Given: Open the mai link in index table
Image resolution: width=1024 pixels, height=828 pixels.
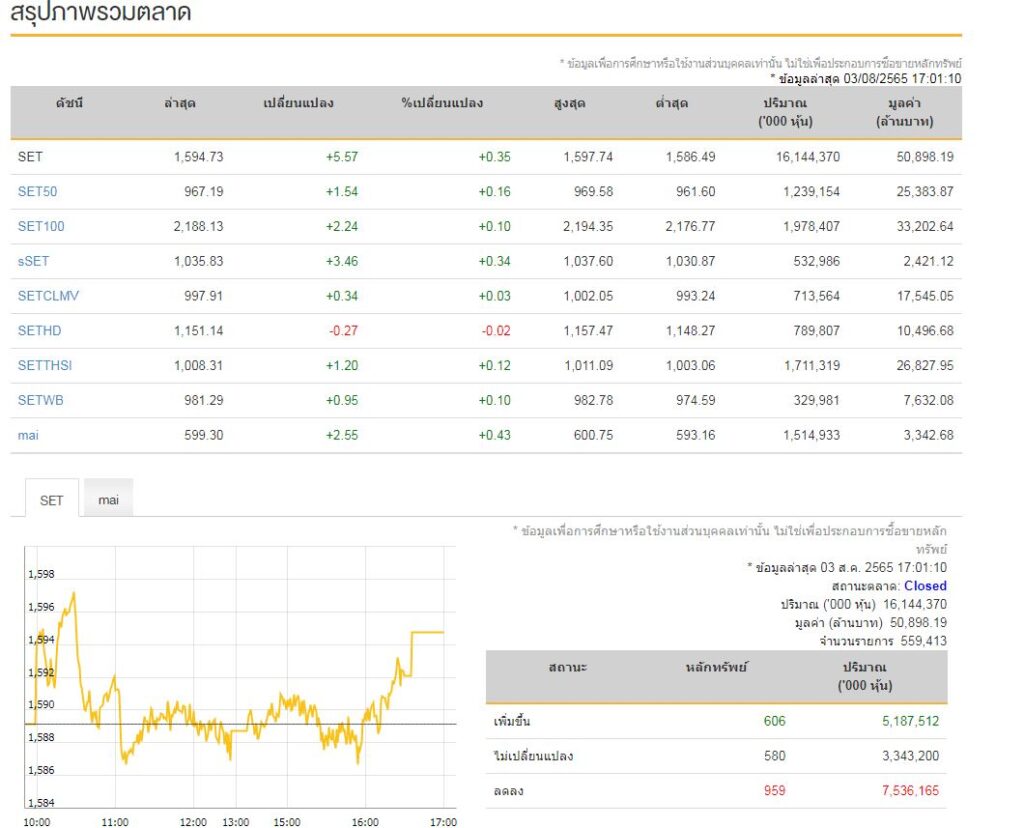Looking at the screenshot, I should 28,435.
